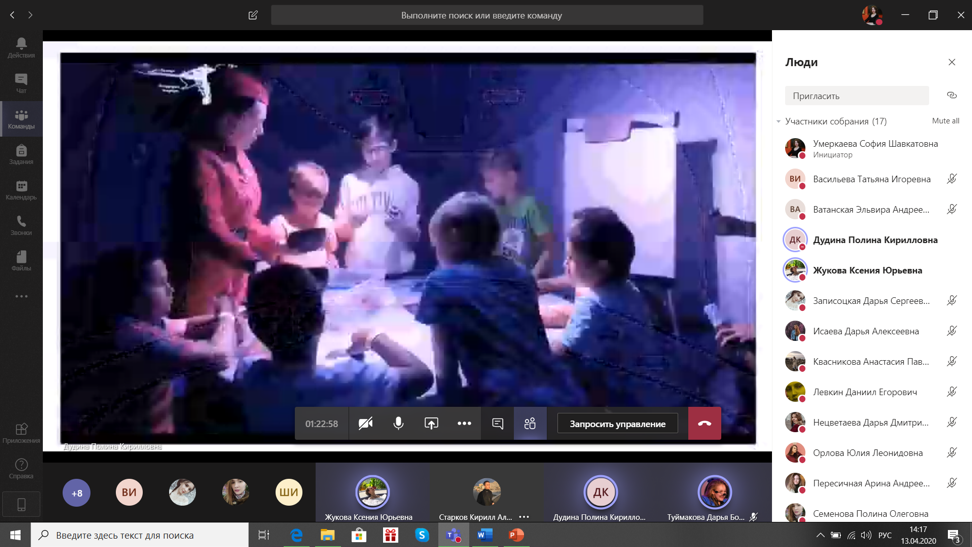Open options for Старков Кирилл thumbnail
The image size is (972, 547).
pyautogui.click(x=524, y=517)
